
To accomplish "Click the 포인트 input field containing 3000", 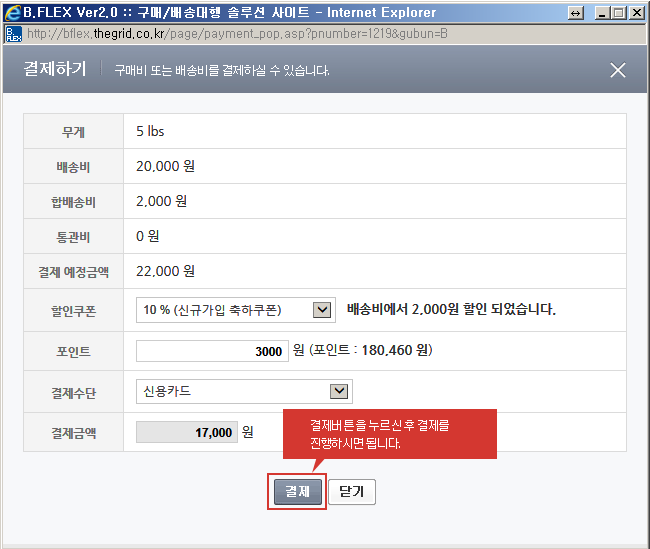I will (212, 351).
